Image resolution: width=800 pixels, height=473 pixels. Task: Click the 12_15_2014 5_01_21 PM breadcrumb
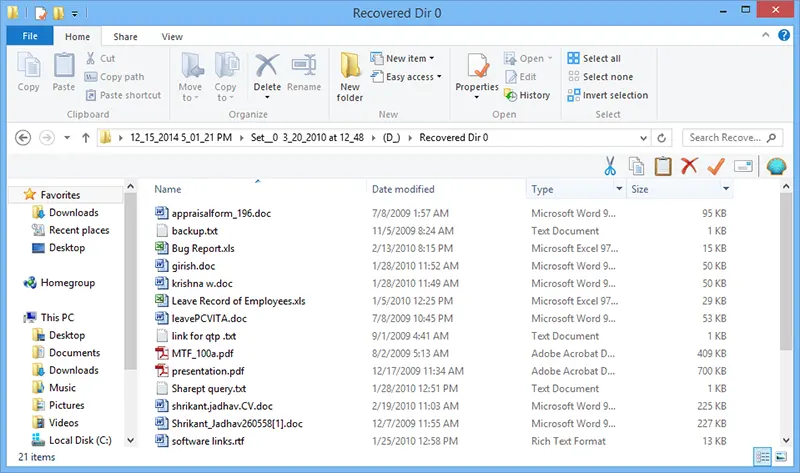(x=181, y=138)
